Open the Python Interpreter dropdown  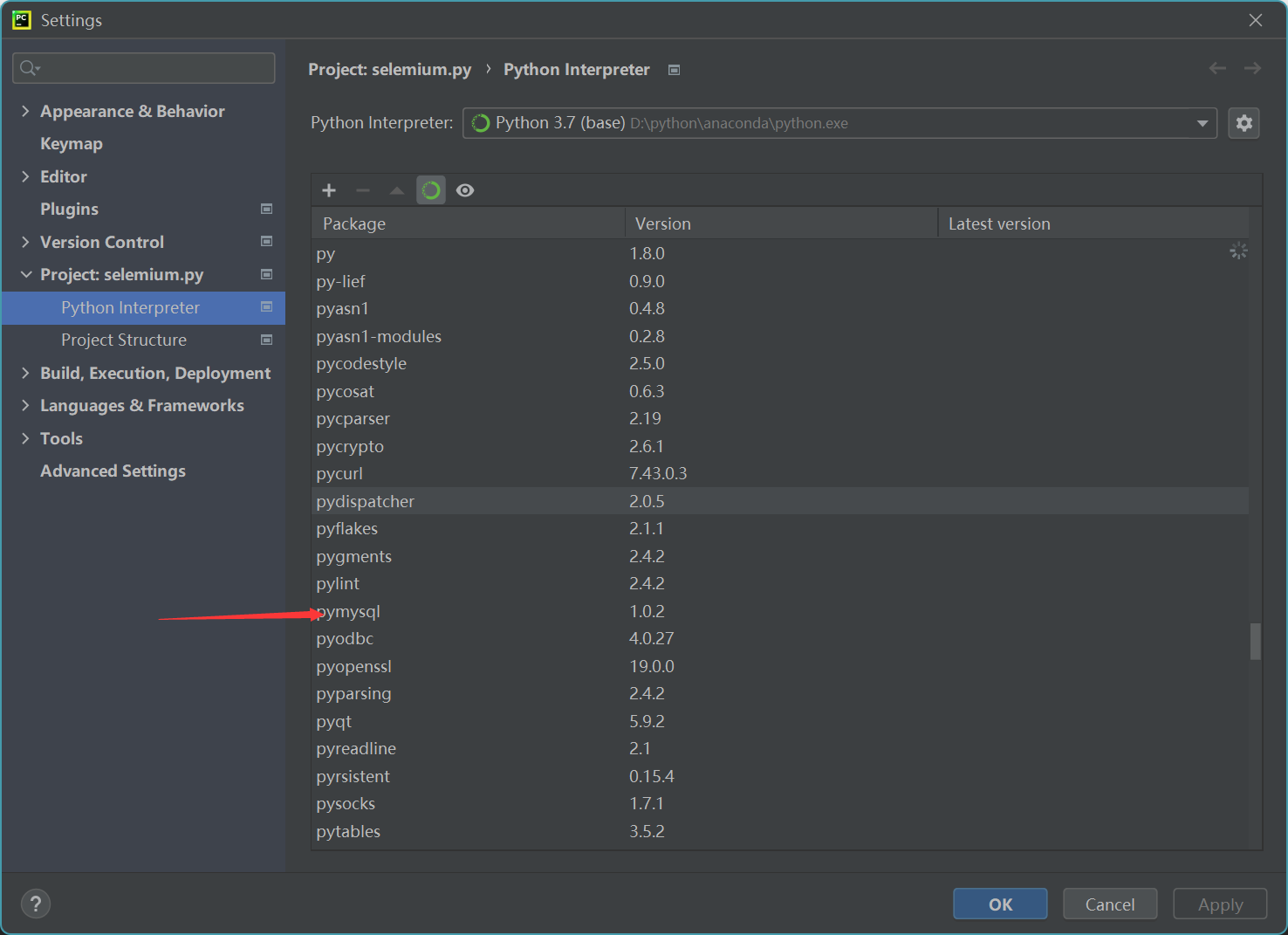pos(839,123)
